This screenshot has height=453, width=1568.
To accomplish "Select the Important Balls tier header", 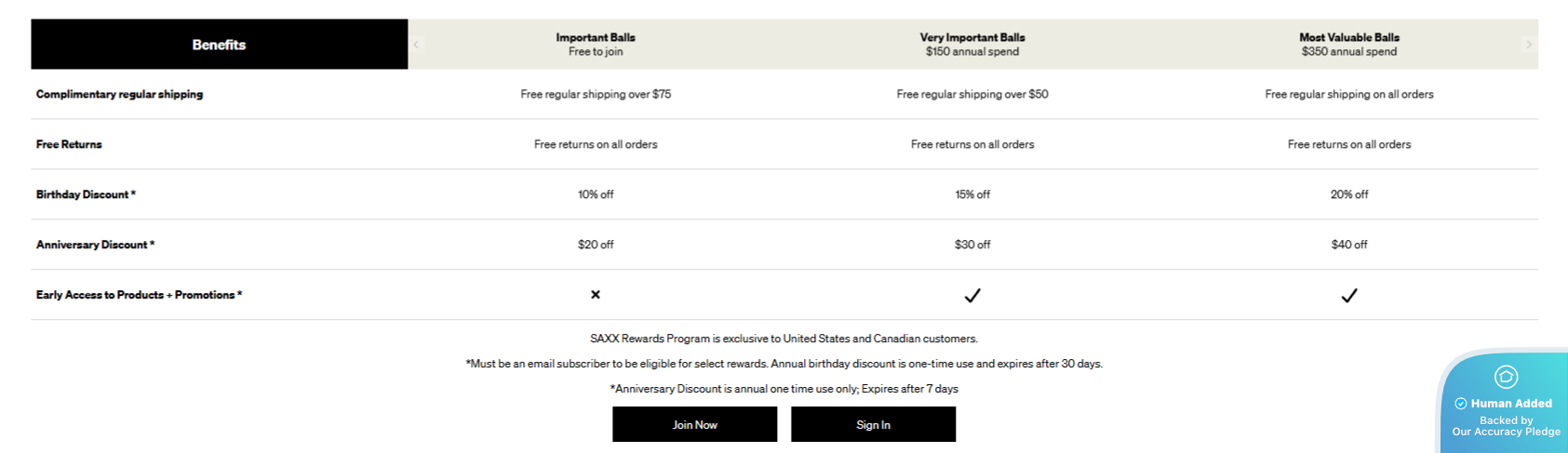I will (x=596, y=45).
